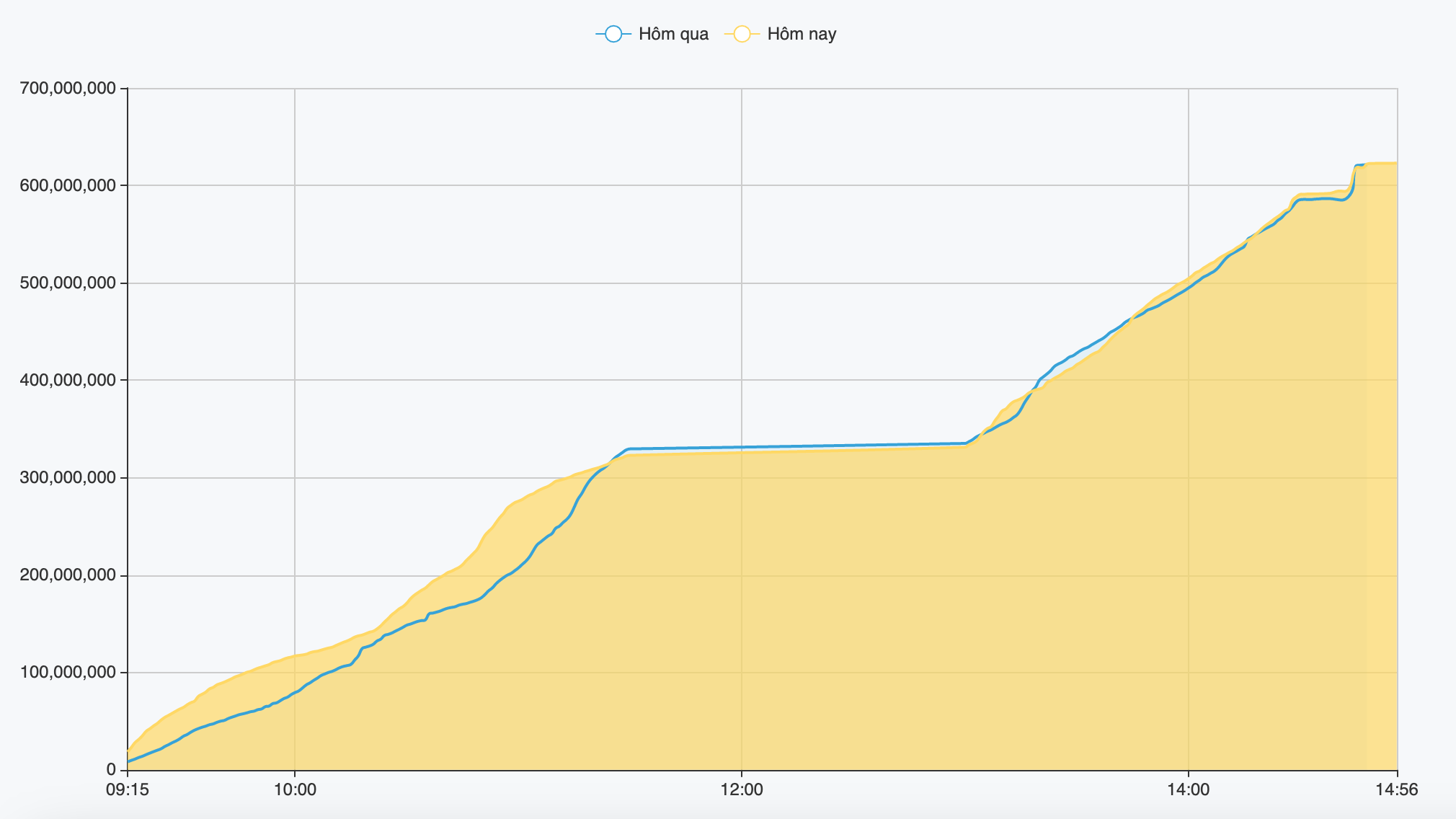Screen dimensions: 1456x819
Task: Click the blue Hôm qua legend circle
Action: coord(613,34)
